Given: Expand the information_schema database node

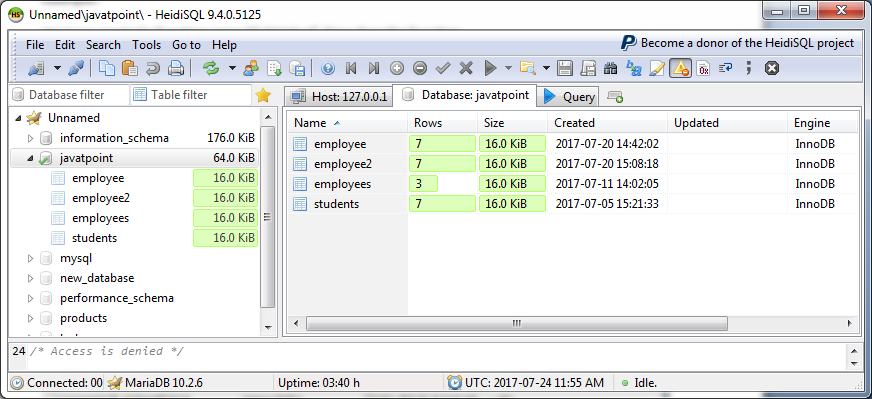Looking at the screenshot, I should (x=31, y=138).
